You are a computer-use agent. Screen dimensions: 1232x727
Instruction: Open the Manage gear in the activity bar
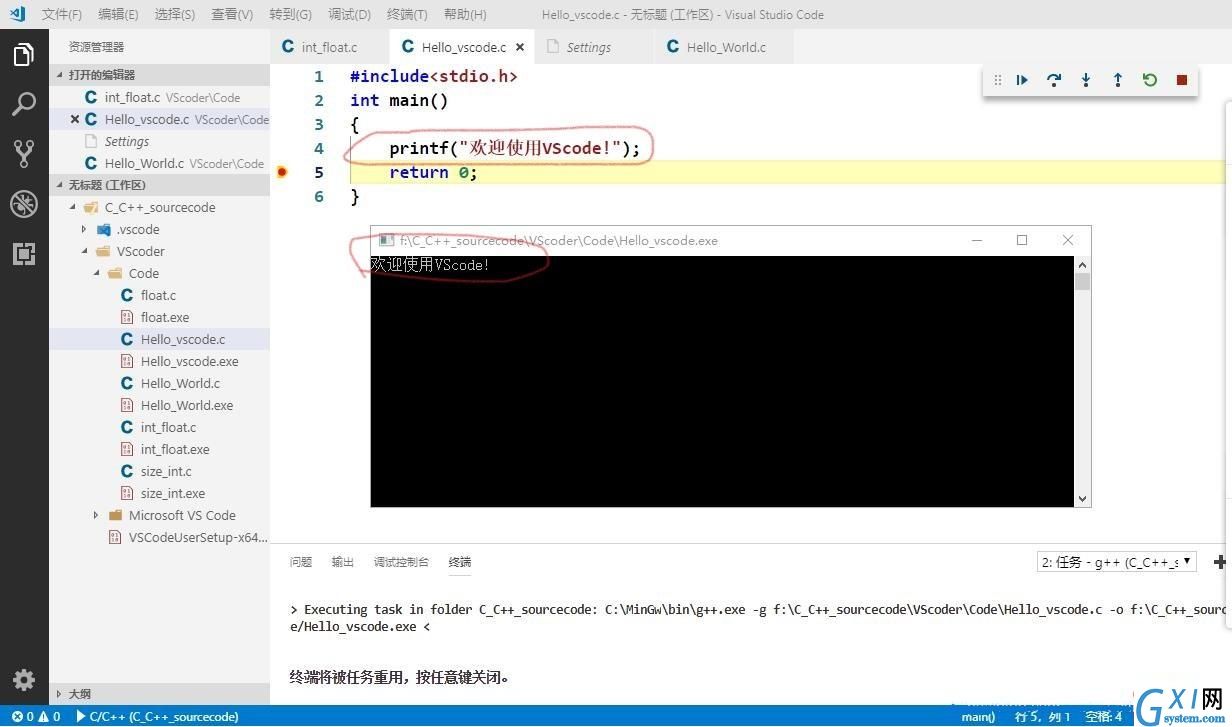pos(24,680)
